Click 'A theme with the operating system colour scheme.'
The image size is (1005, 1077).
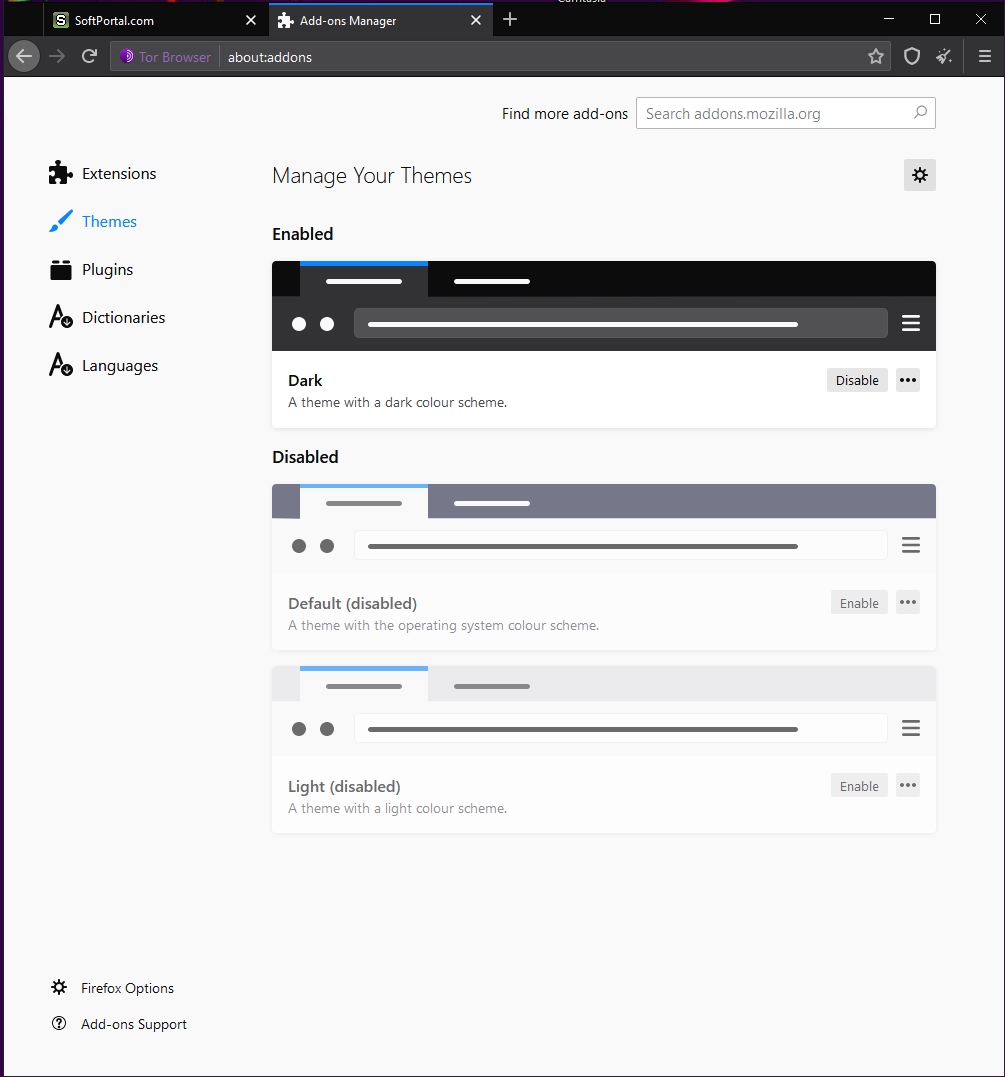(444, 626)
